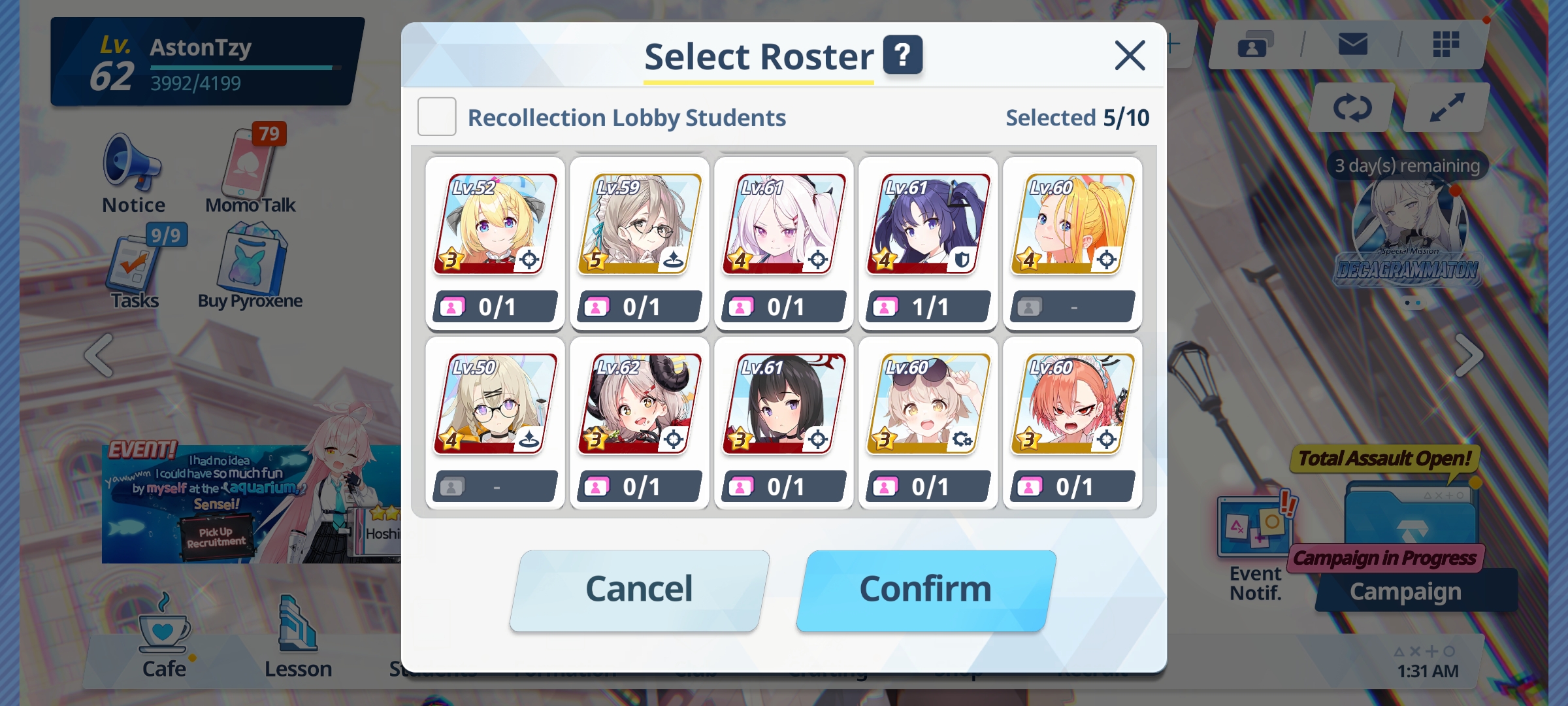1568x706 pixels.
Task: Cancel the roster selection
Action: coord(639,590)
